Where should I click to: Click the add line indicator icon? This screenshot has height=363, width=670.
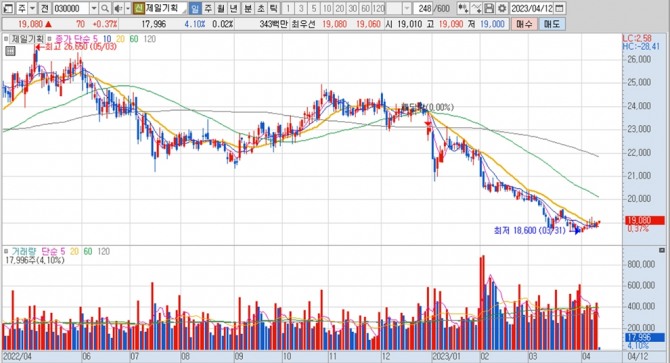pyautogui.click(x=477, y=8)
